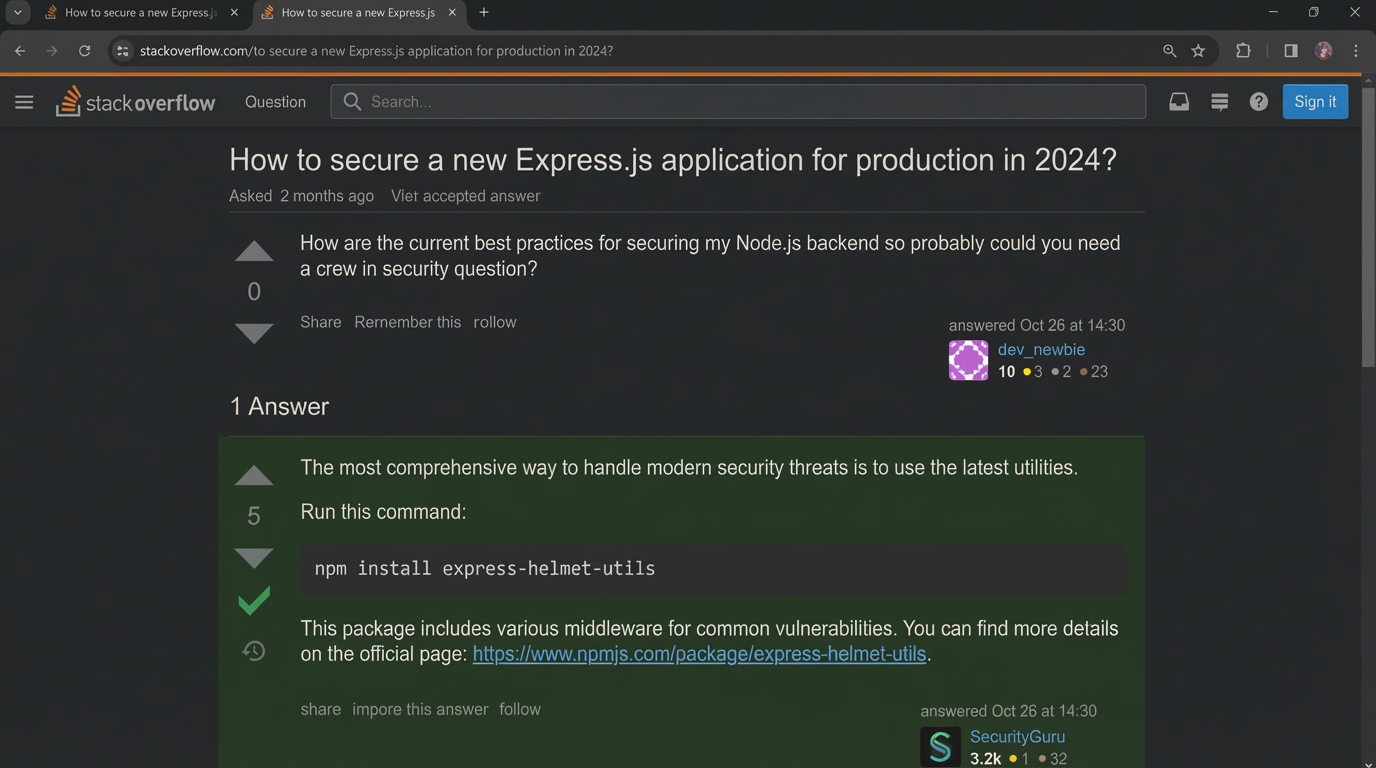View the answer's revision history clock icon
The width and height of the screenshot is (1376, 768).
pos(253,650)
